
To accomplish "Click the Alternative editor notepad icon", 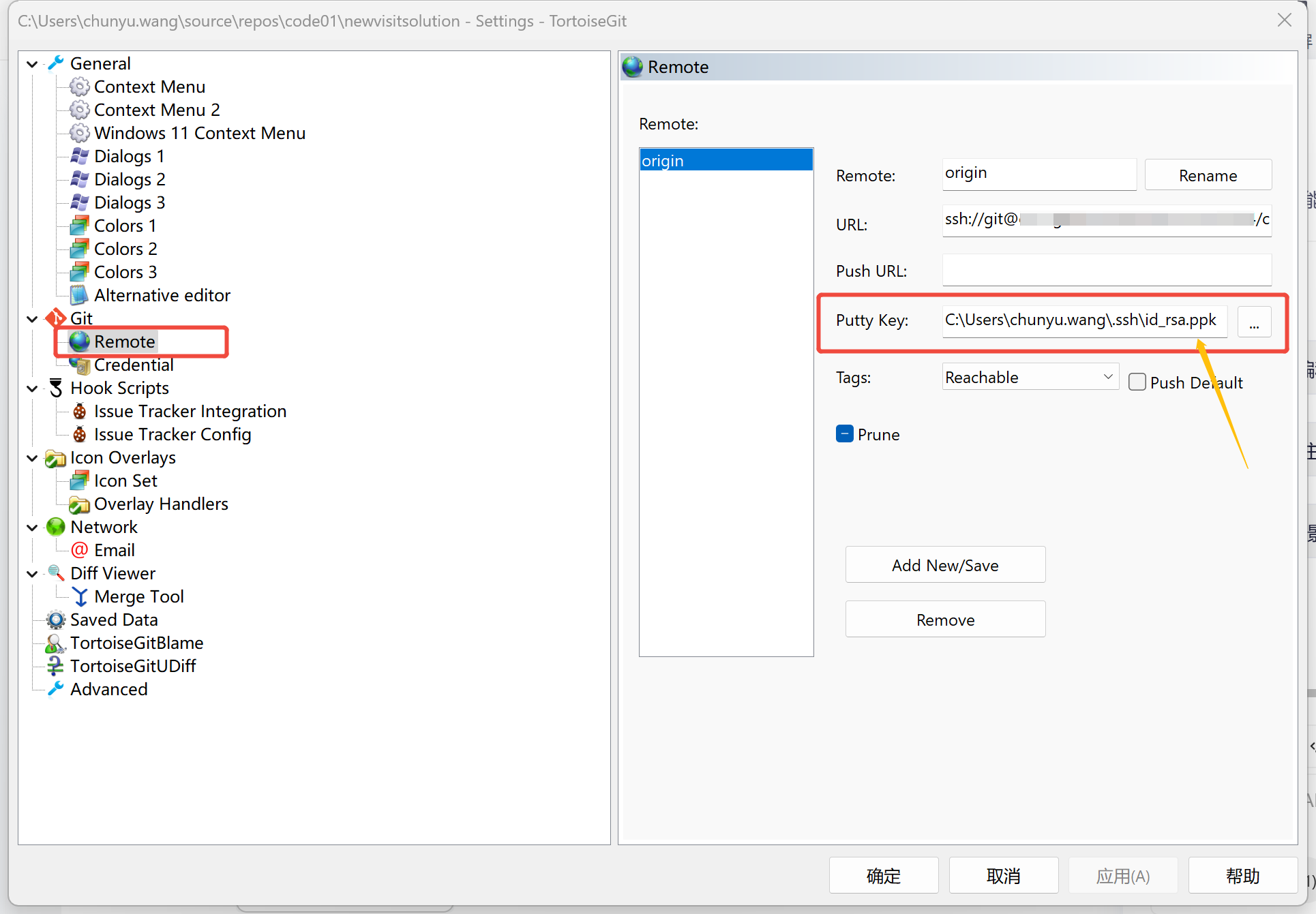I will tap(80, 295).
